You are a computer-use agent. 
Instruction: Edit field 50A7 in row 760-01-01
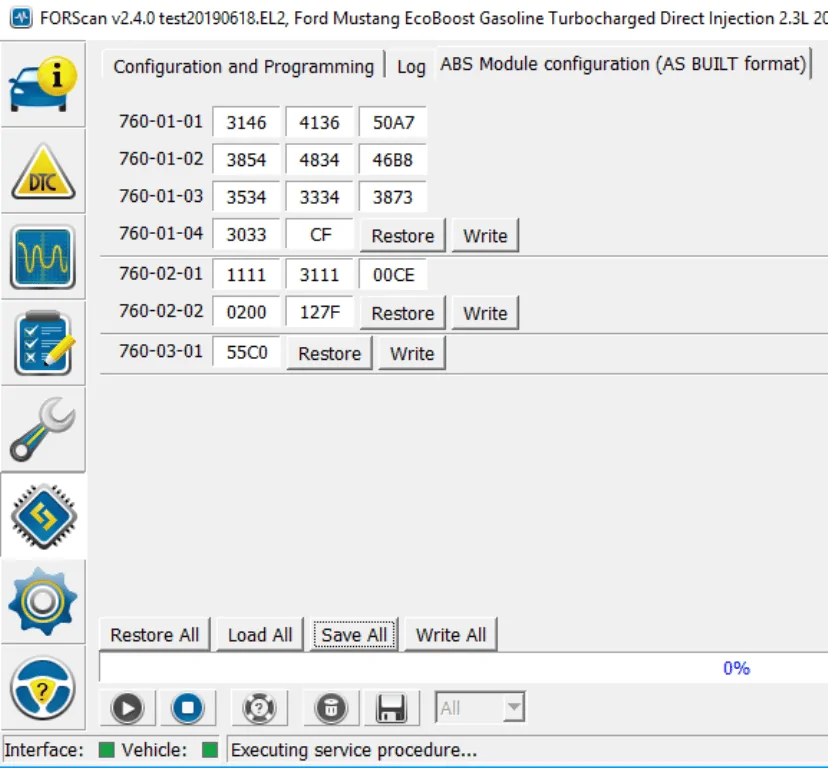click(392, 123)
